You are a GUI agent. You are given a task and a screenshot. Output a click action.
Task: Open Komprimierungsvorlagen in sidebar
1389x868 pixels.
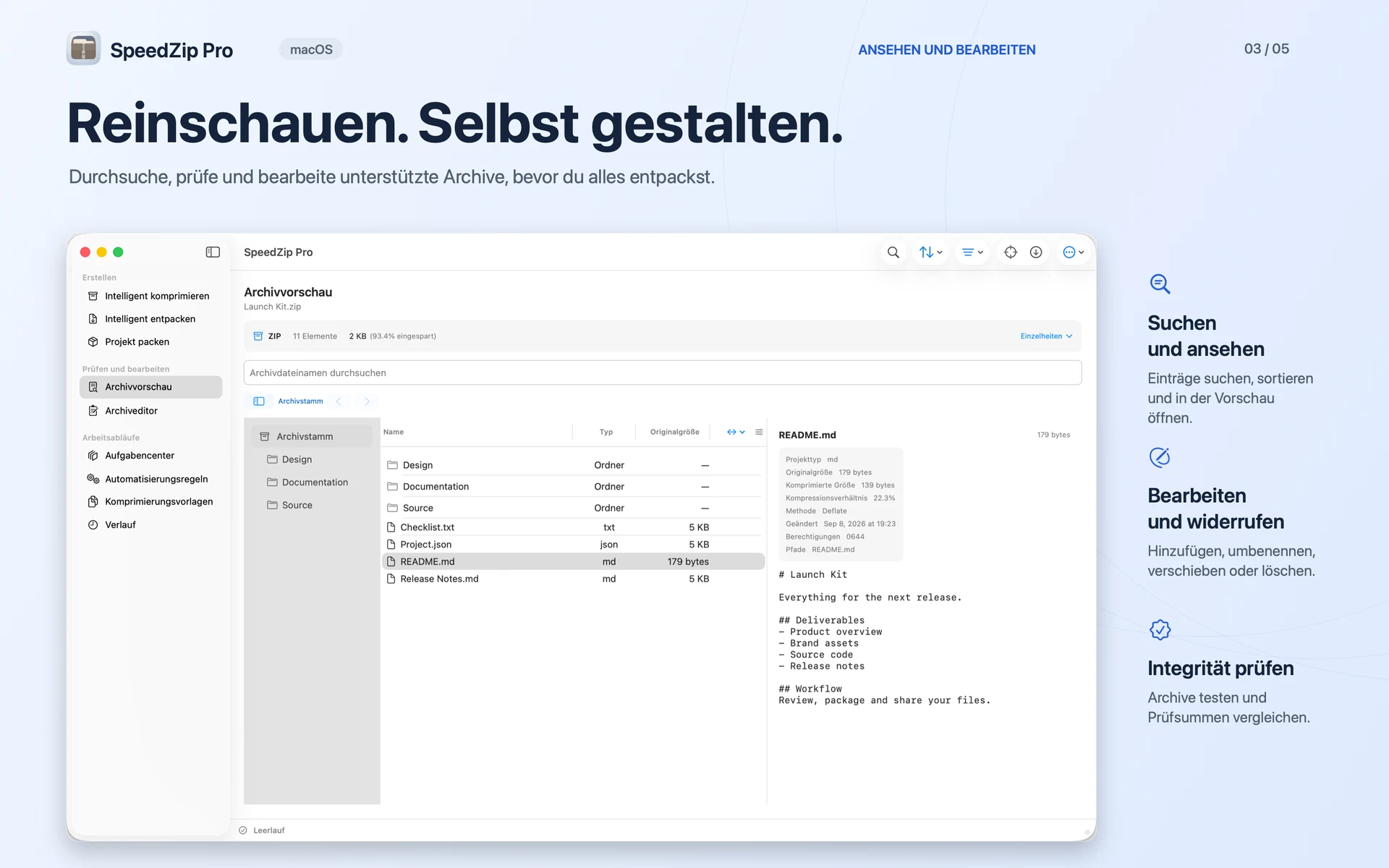(x=150, y=502)
